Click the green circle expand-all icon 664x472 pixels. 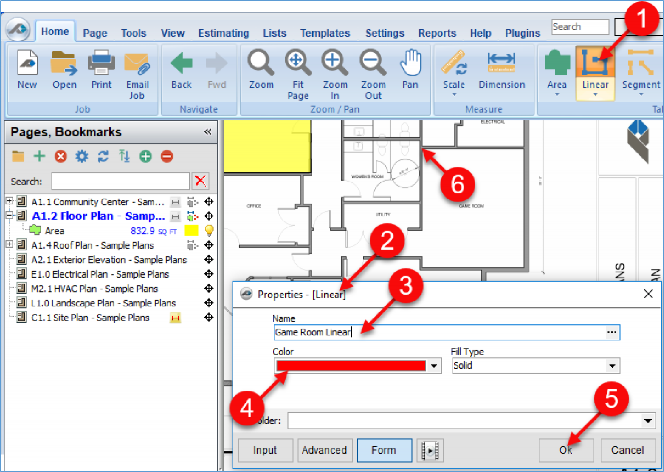click(145, 157)
